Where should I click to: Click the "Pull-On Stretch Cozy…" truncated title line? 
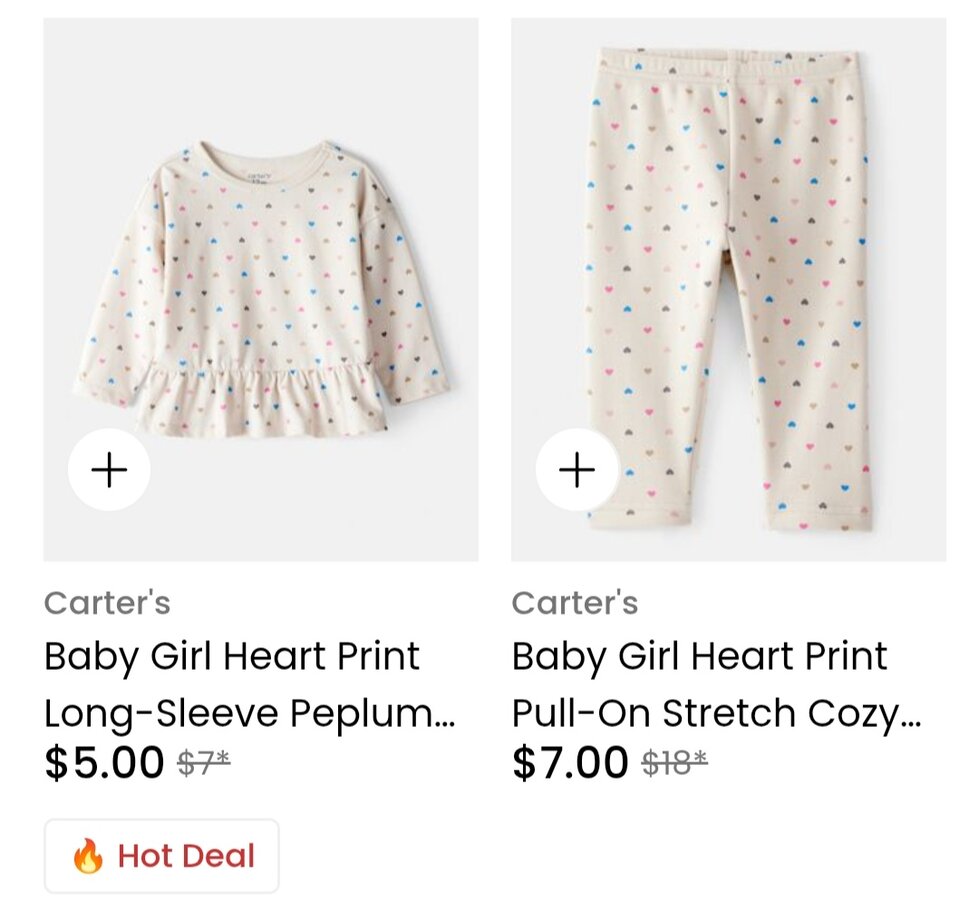[716, 713]
